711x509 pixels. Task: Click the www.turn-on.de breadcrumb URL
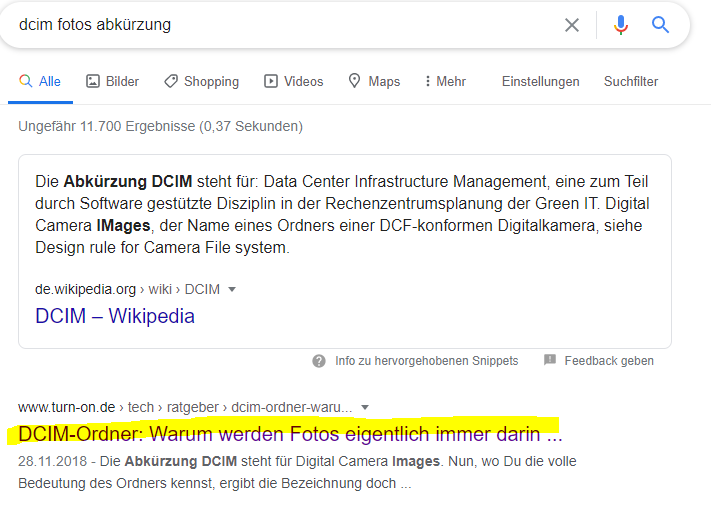185,407
